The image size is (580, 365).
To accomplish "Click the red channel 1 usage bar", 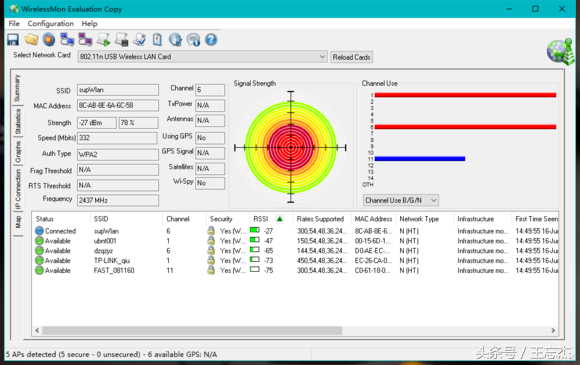I will tap(465, 95).
